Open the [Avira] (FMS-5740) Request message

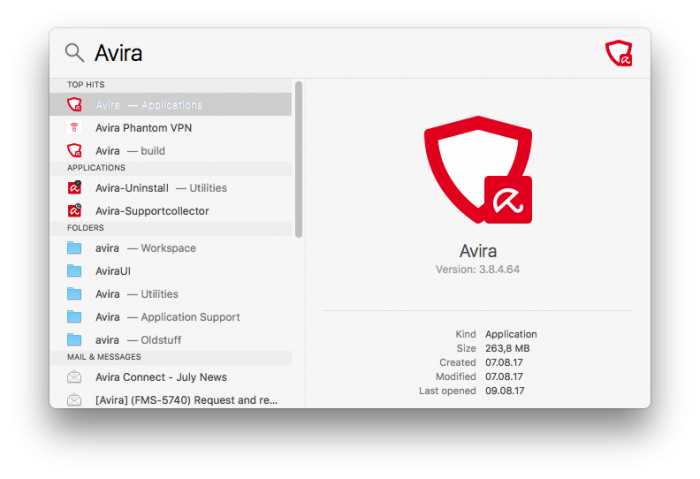tap(171, 400)
